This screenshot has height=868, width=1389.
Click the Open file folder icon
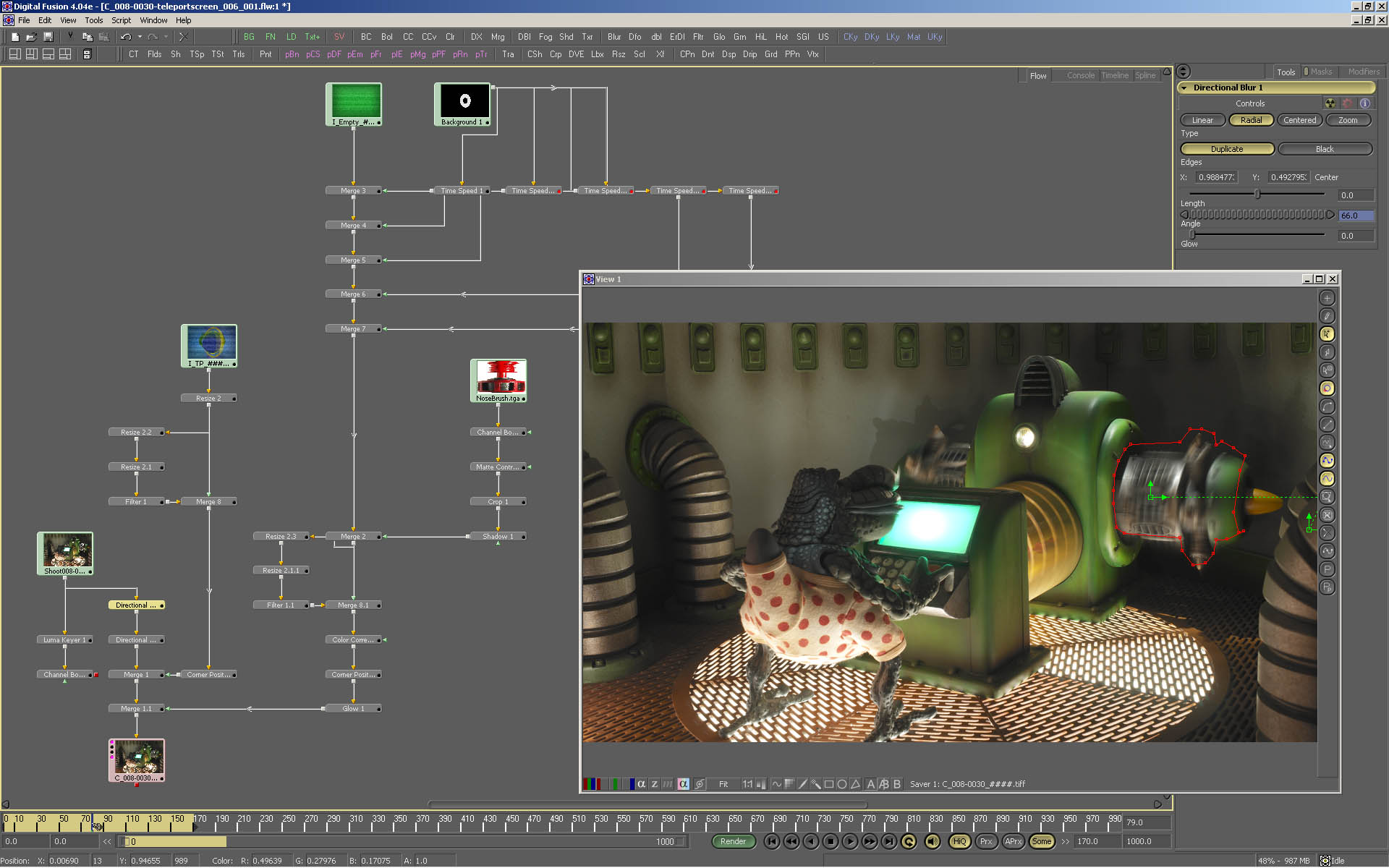click(31, 37)
